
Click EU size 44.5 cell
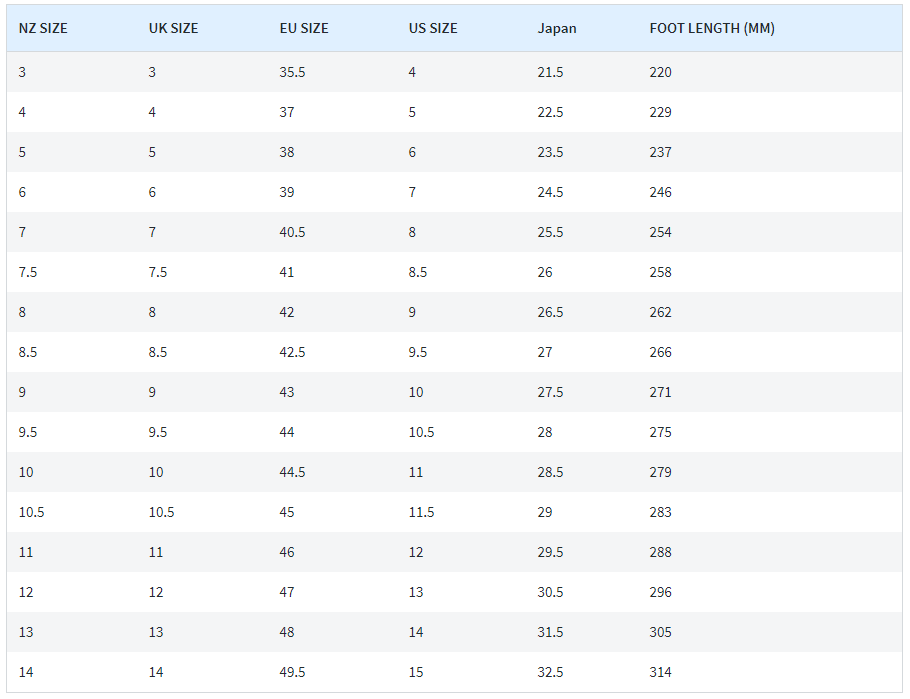click(x=292, y=473)
